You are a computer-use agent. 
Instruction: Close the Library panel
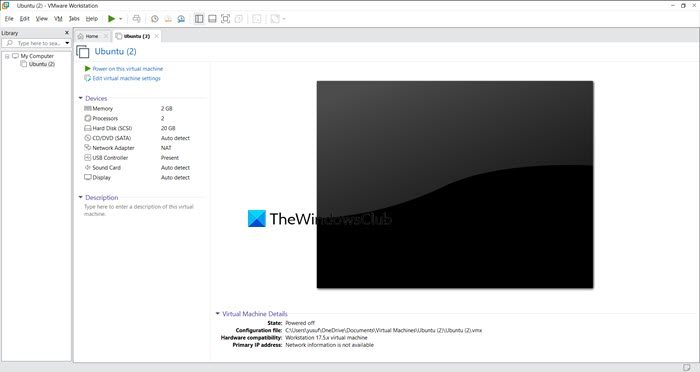(67, 33)
